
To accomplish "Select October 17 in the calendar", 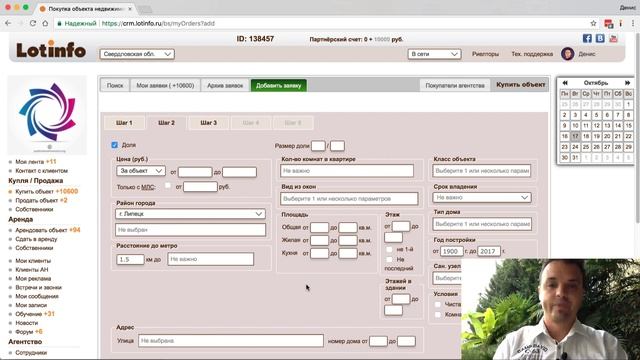I will click(575, 136).
